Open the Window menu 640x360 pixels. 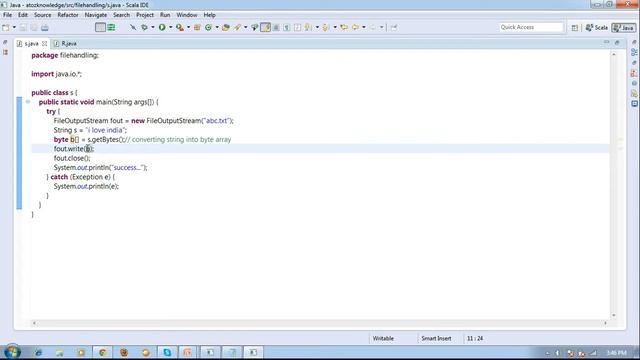click(187, 15)
